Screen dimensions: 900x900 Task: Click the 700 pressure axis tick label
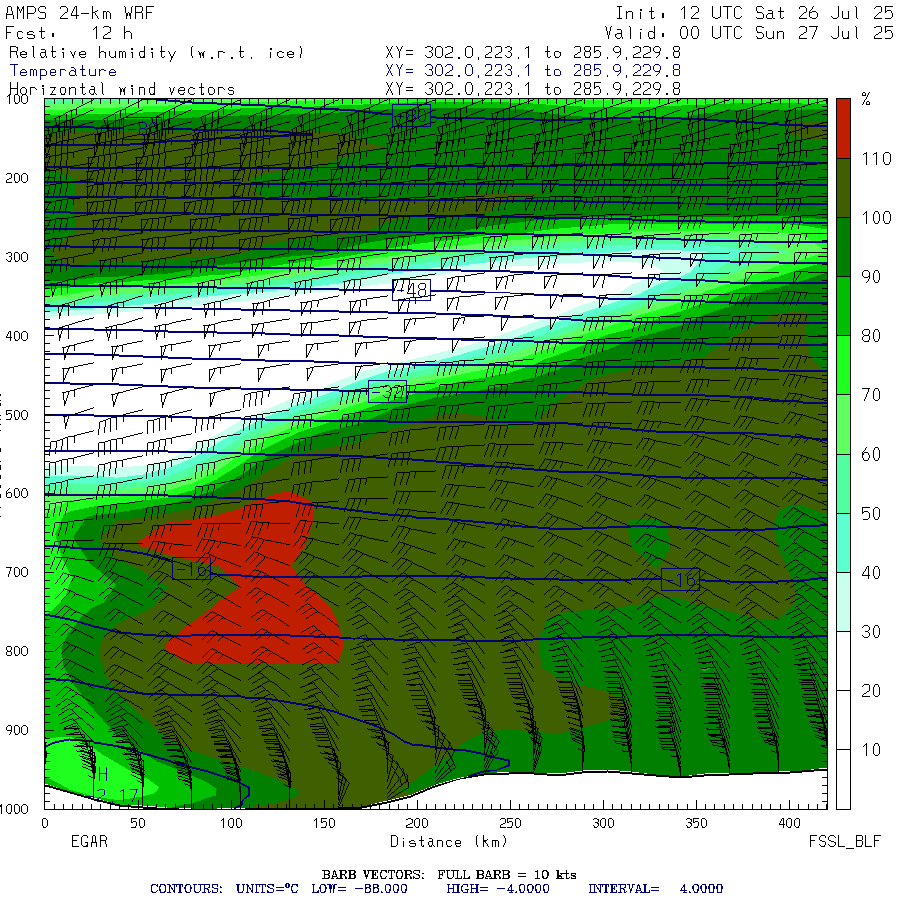click(x=17, y=572)
